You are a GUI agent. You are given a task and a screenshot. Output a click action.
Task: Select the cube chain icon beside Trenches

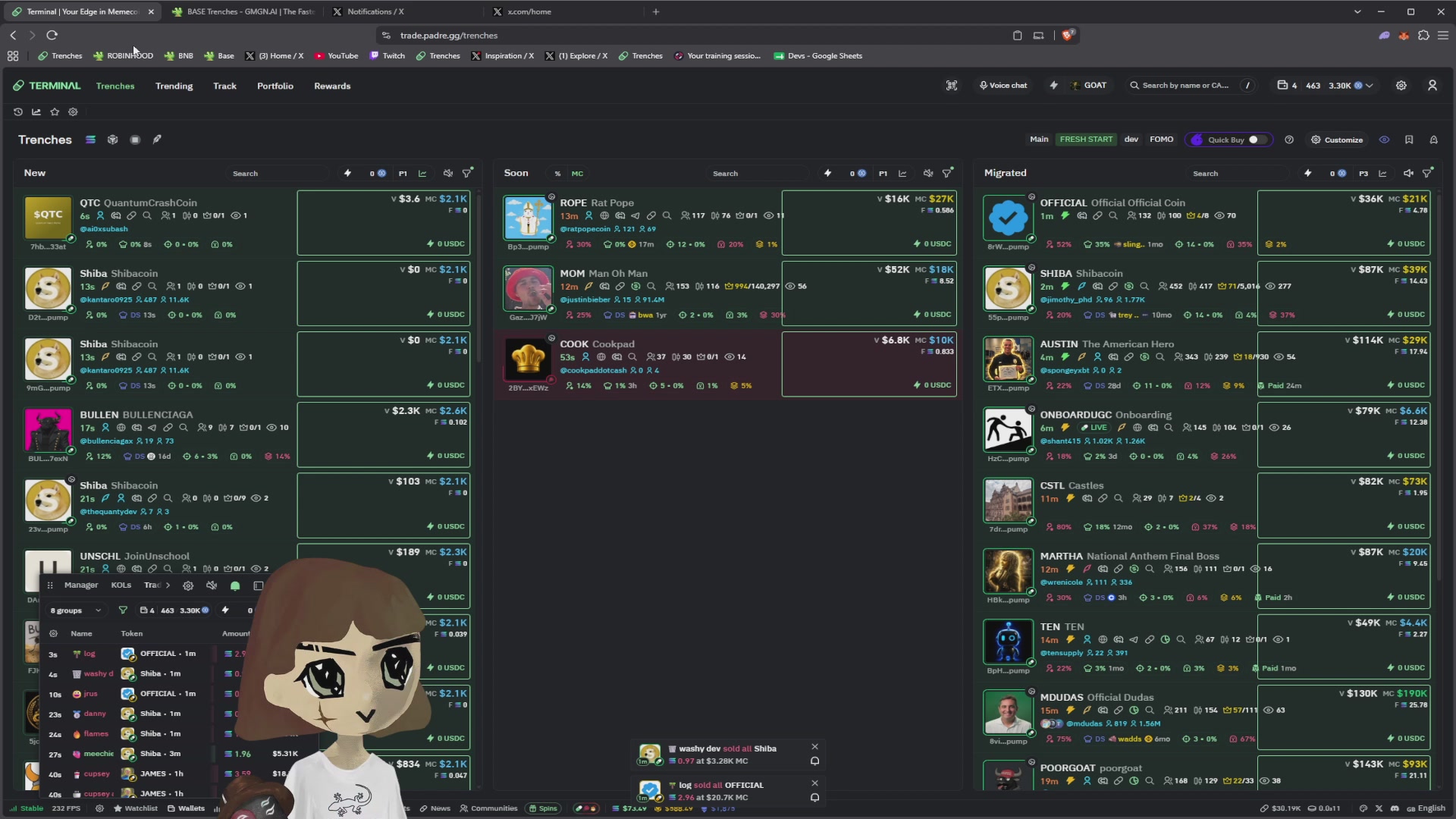pyautogui.click(x=112, y=140)
